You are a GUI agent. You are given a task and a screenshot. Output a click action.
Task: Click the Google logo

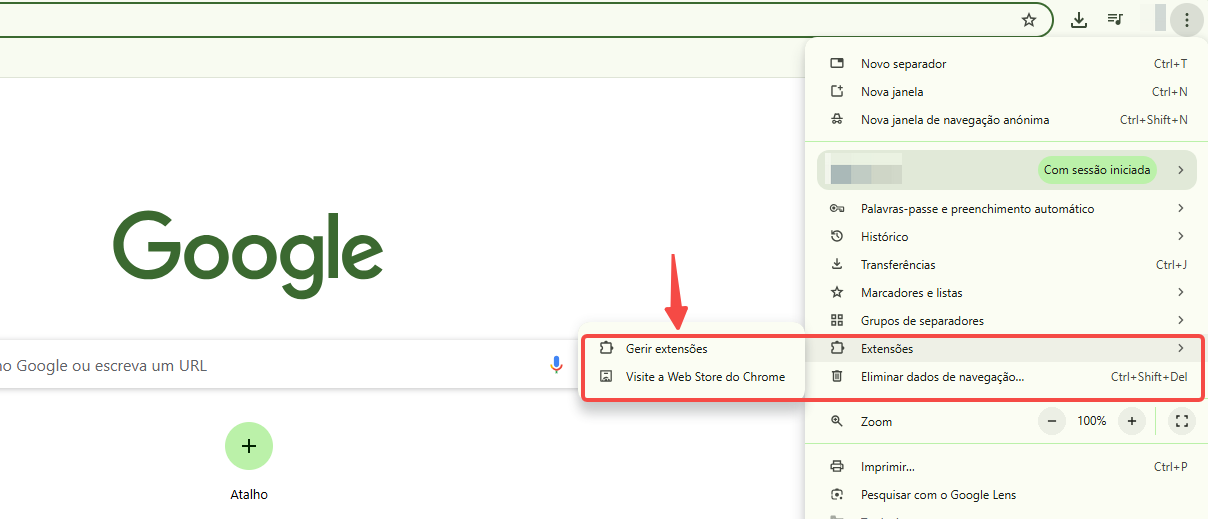247,254
